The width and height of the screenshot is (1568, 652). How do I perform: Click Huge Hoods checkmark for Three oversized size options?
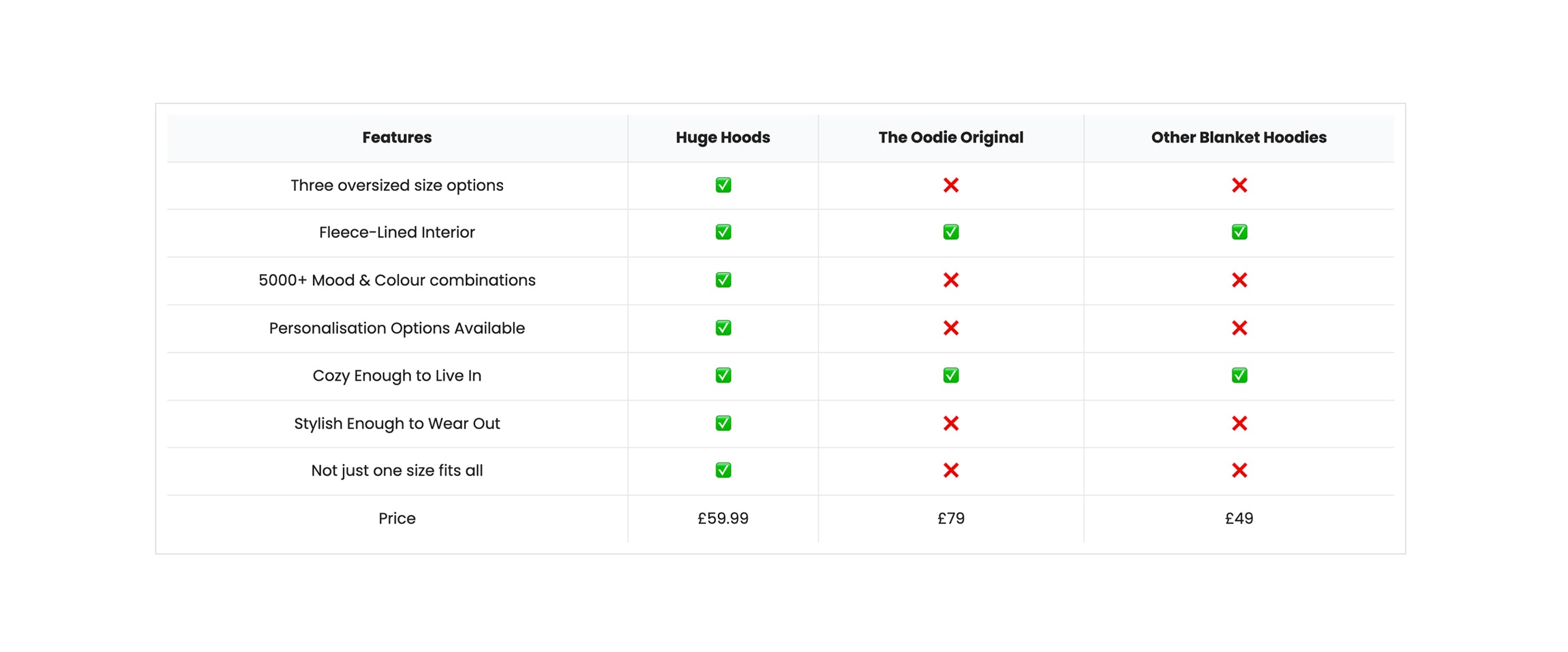[x=723, y=185]
